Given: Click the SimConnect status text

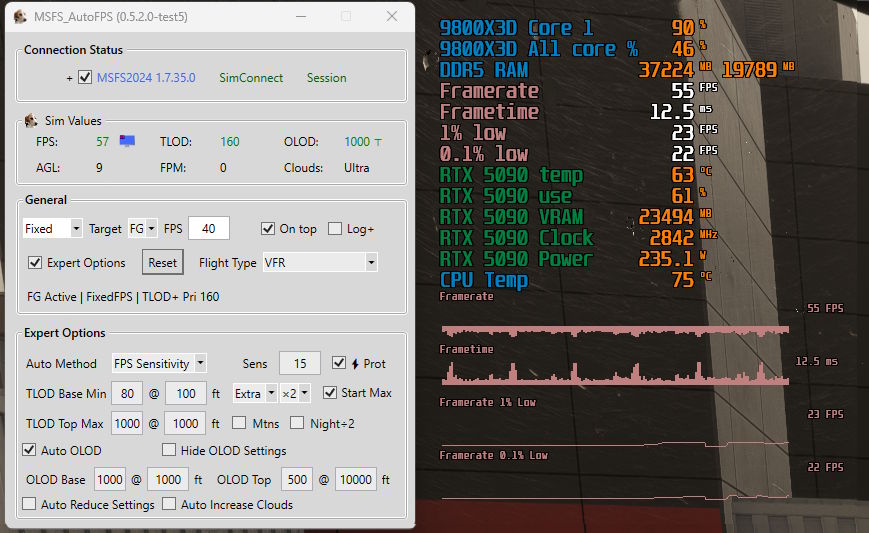Looking at the screenshot, I should click(x=251, y=78).
